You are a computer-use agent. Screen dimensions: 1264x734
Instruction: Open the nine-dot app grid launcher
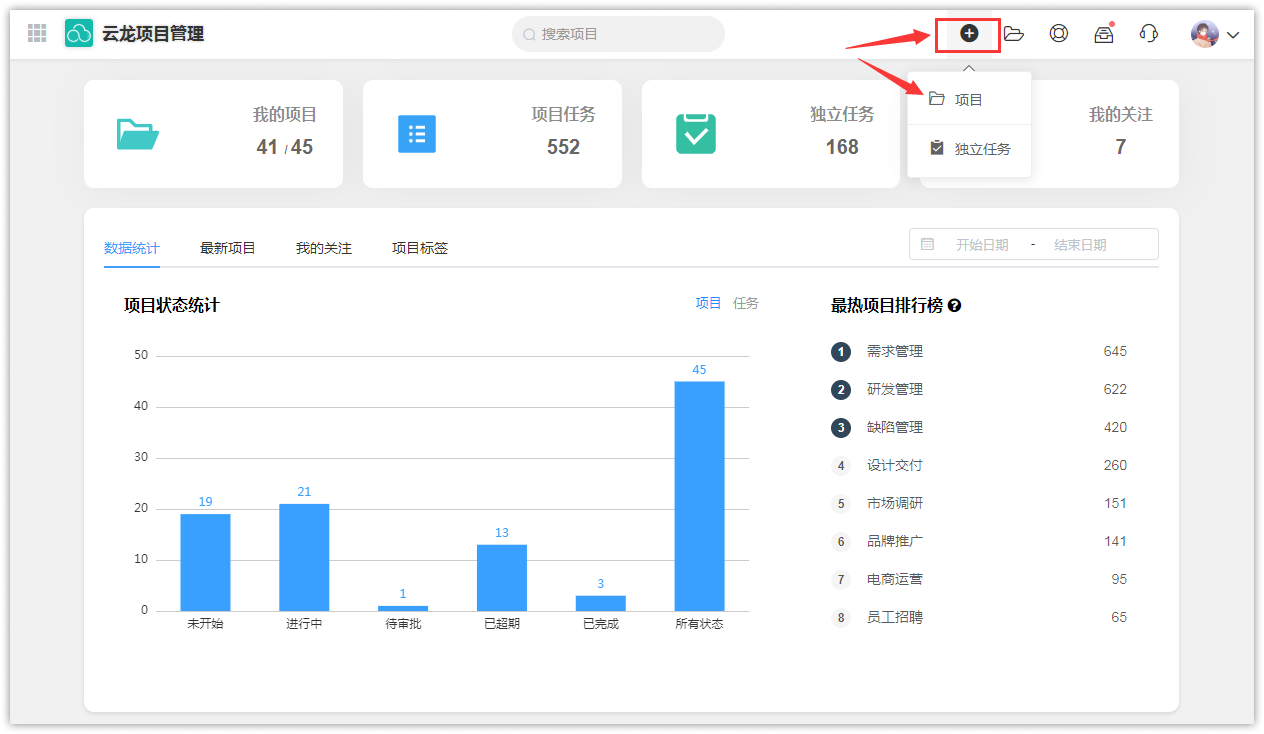(x=37, y=34)
